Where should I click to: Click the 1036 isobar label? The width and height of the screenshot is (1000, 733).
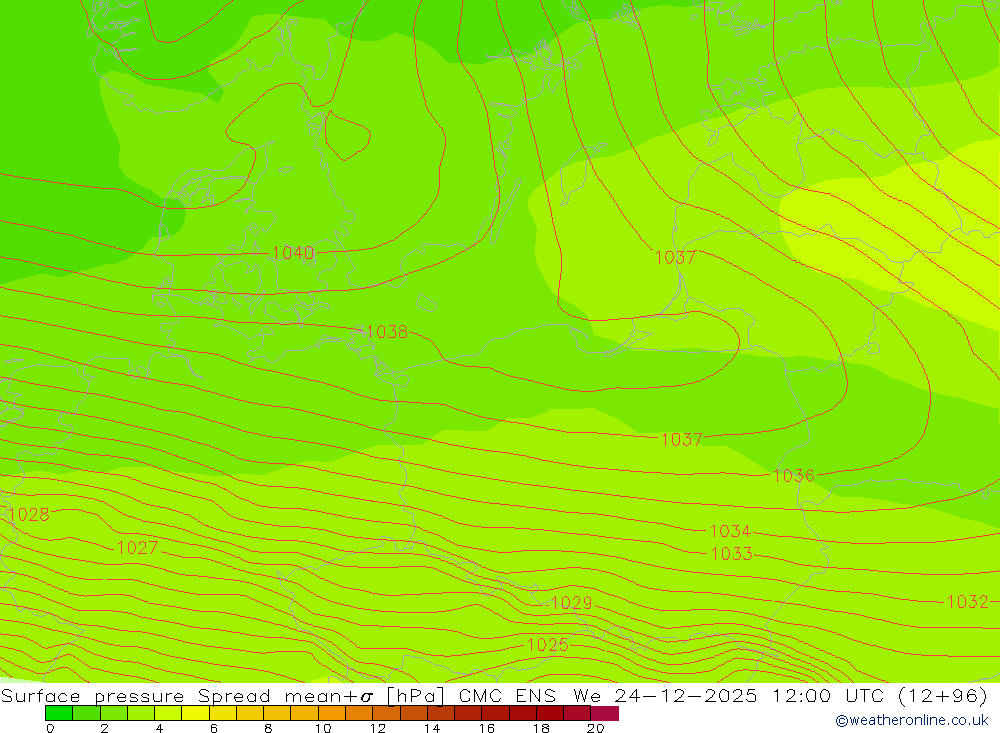pyautogui.click(x=794, y=475)
